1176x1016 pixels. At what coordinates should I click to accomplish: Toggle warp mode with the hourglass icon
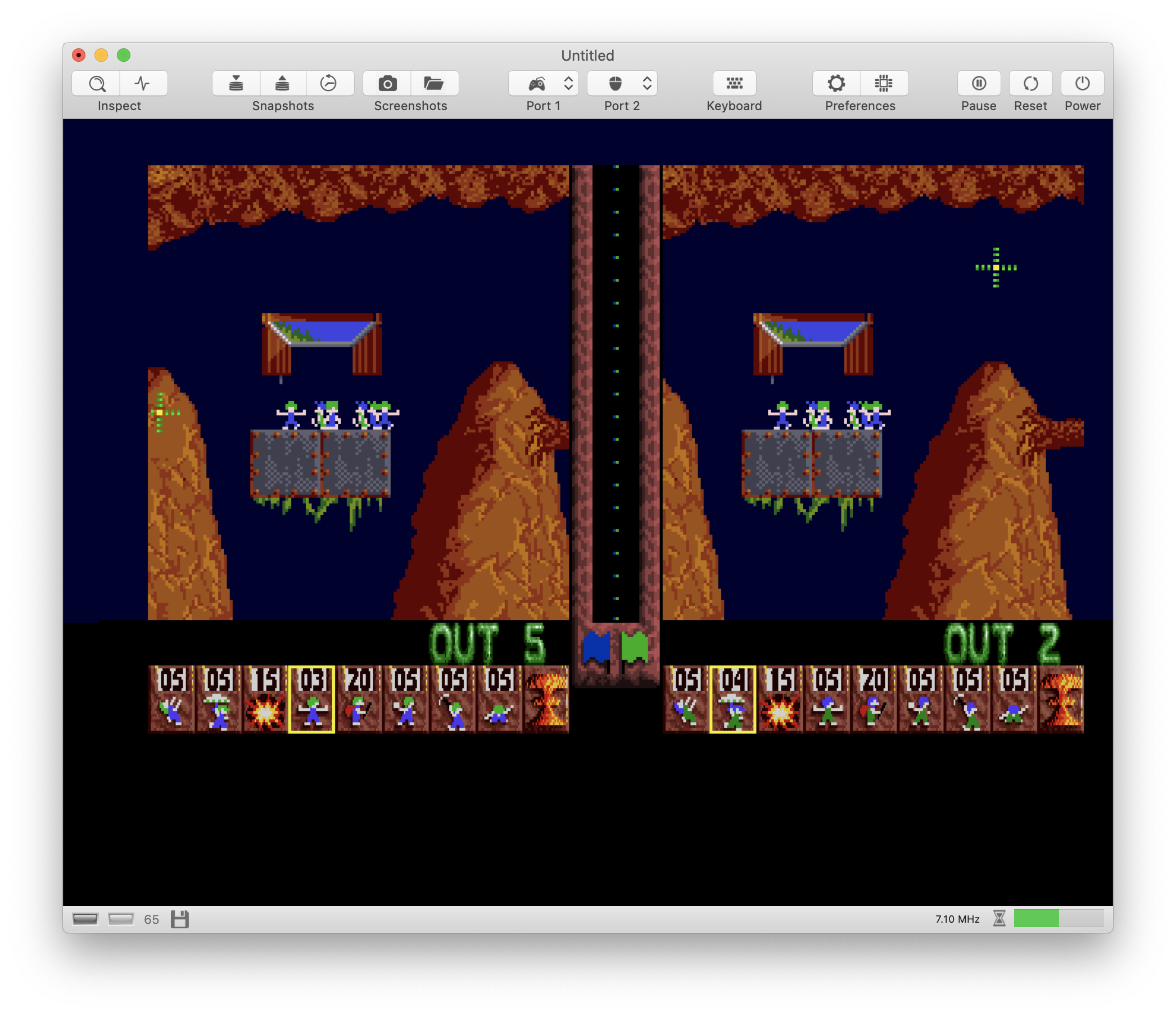(x=999, y=918)
